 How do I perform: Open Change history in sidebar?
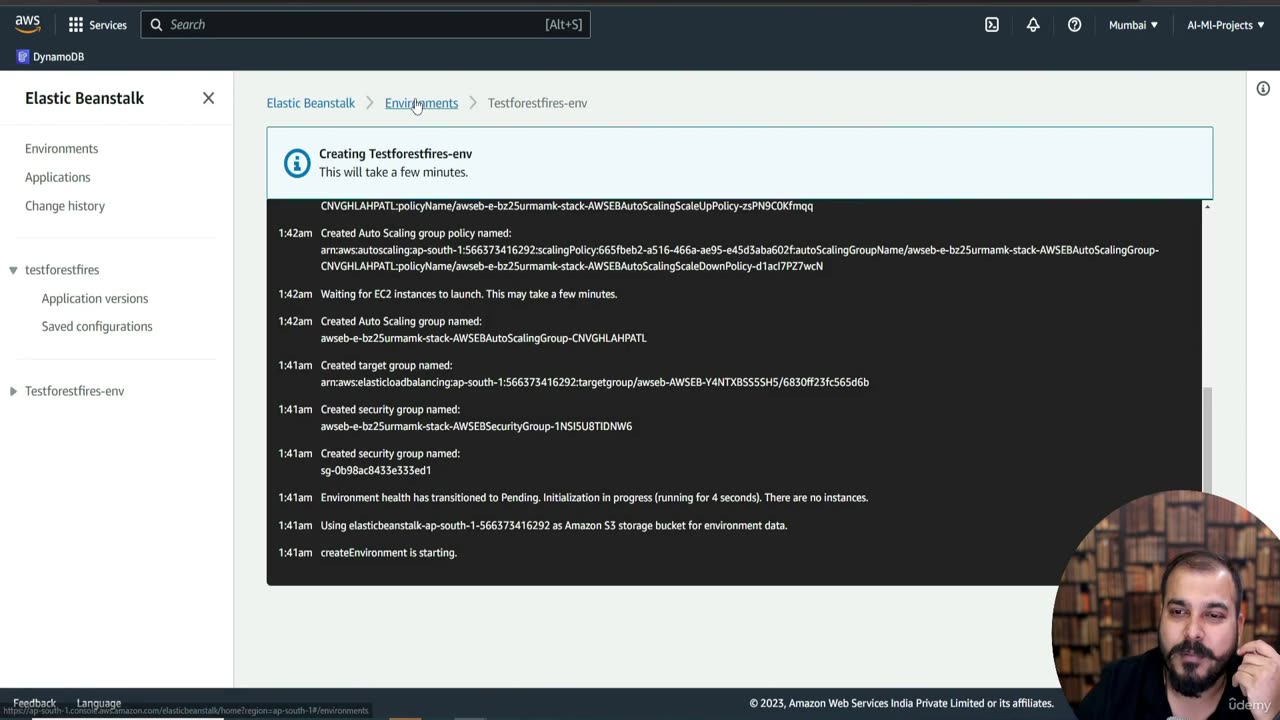[65, 206]
